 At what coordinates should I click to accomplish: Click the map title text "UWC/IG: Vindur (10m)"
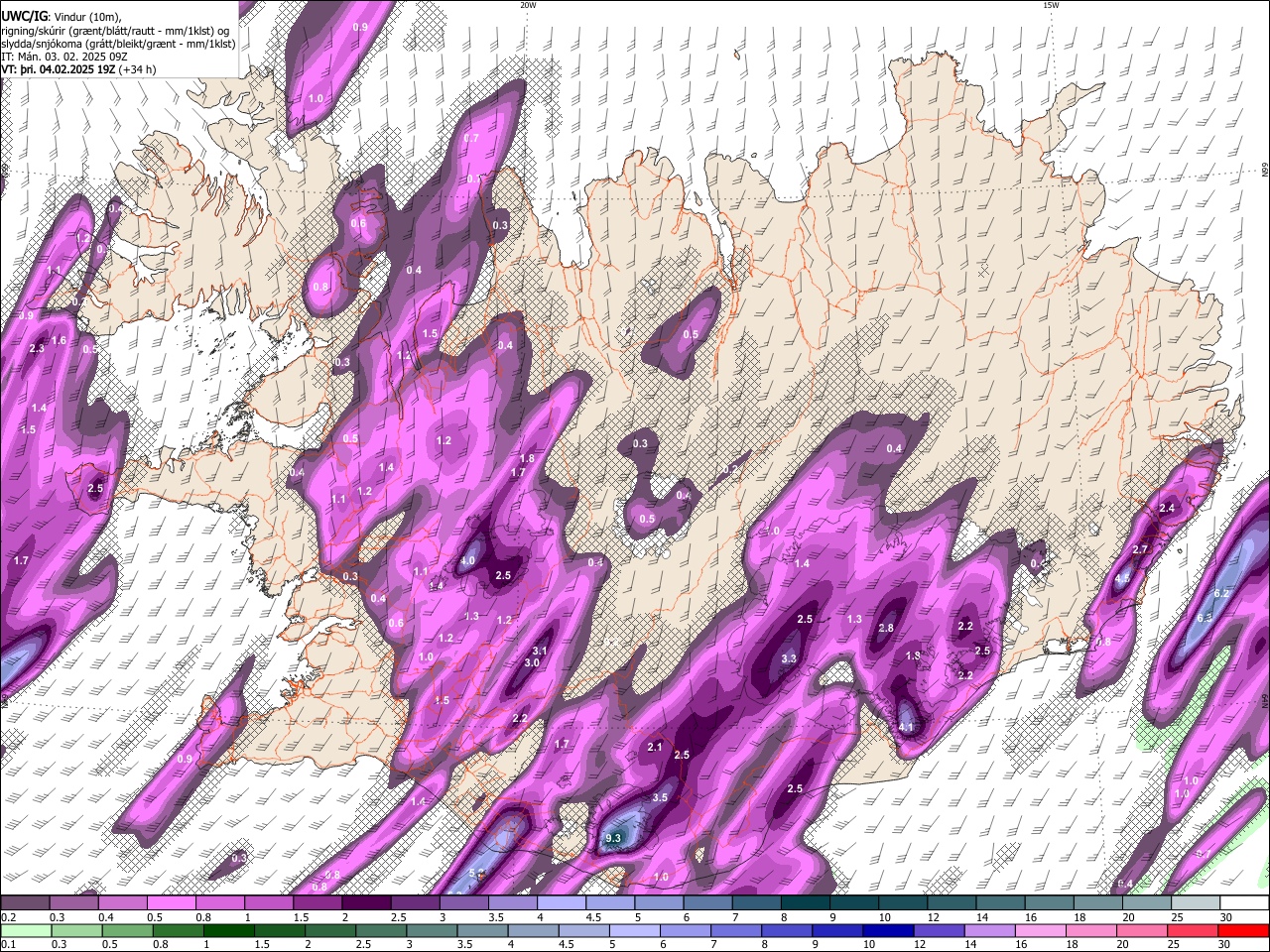[61, 17]
